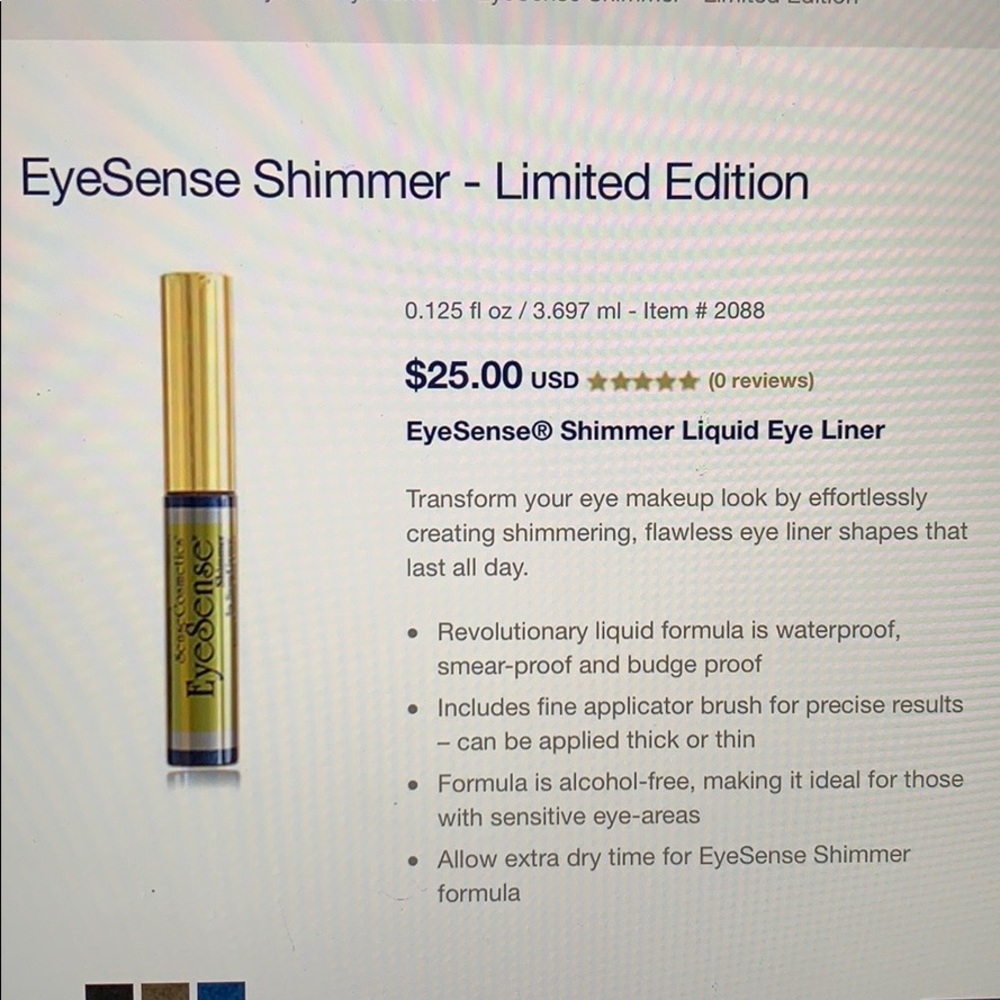The image size is (1000, 1000).
Task: Open the (0 reviews) link
Action: (x=760, y=381)
